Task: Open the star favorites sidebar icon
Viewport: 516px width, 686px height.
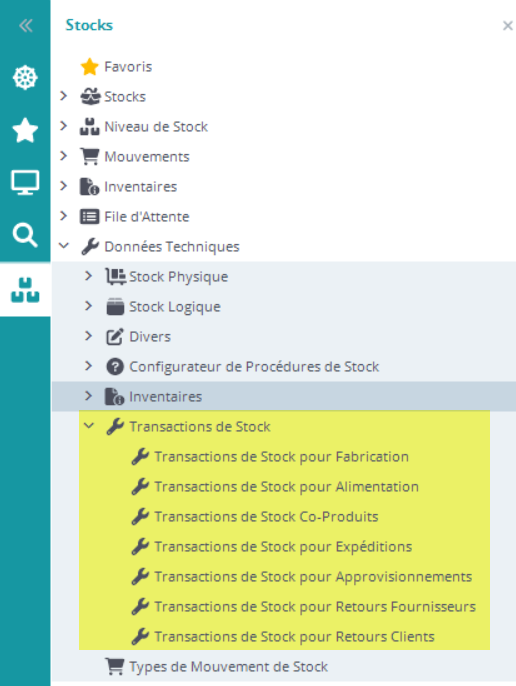Action: point(25,130)
